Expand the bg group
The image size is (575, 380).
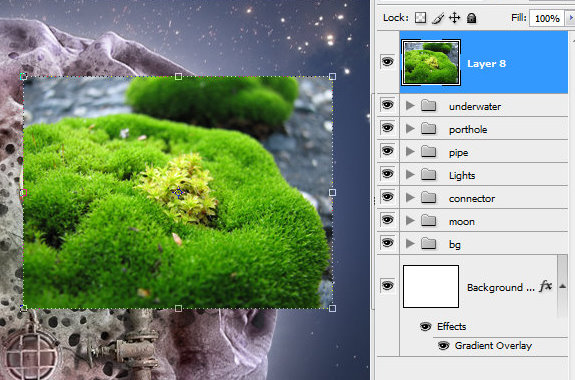[410, 243]
